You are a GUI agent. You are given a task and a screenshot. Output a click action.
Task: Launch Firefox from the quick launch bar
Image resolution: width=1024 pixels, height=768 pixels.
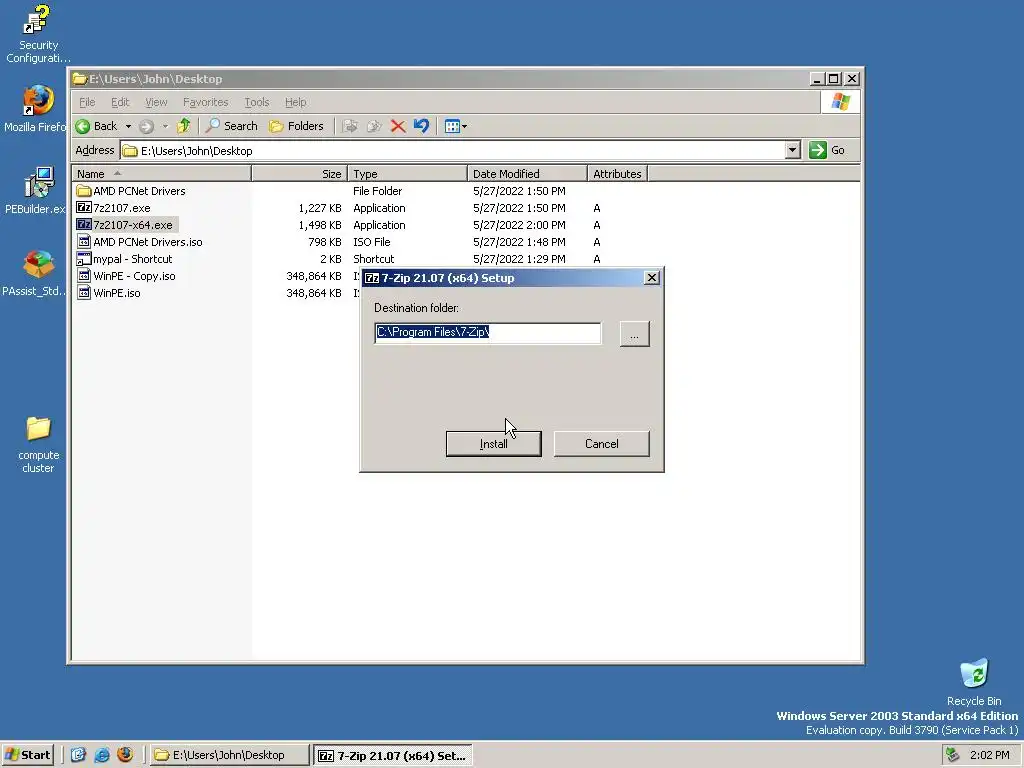(x=125, y=755)
